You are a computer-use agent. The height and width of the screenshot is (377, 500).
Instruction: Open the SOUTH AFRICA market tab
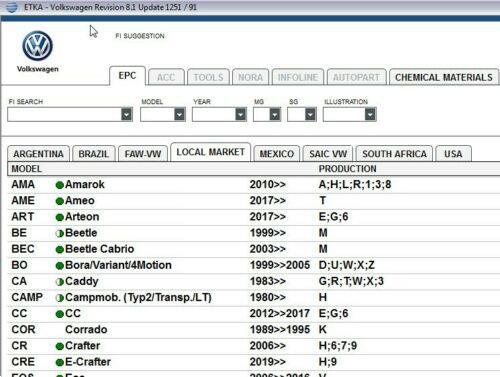coord(394,154)
